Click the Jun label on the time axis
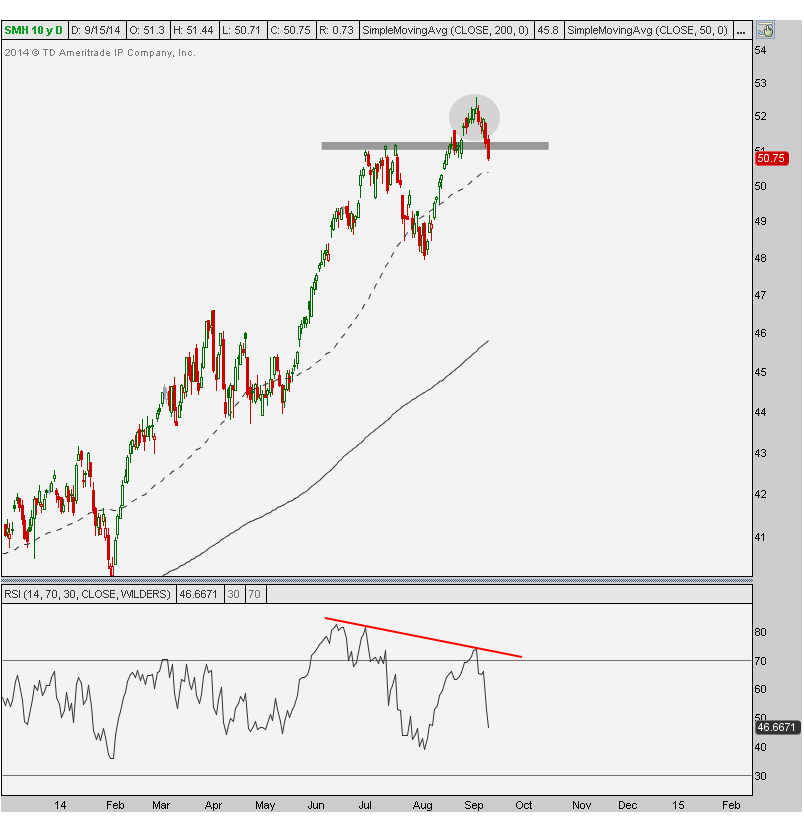 (x=316, y=805)
